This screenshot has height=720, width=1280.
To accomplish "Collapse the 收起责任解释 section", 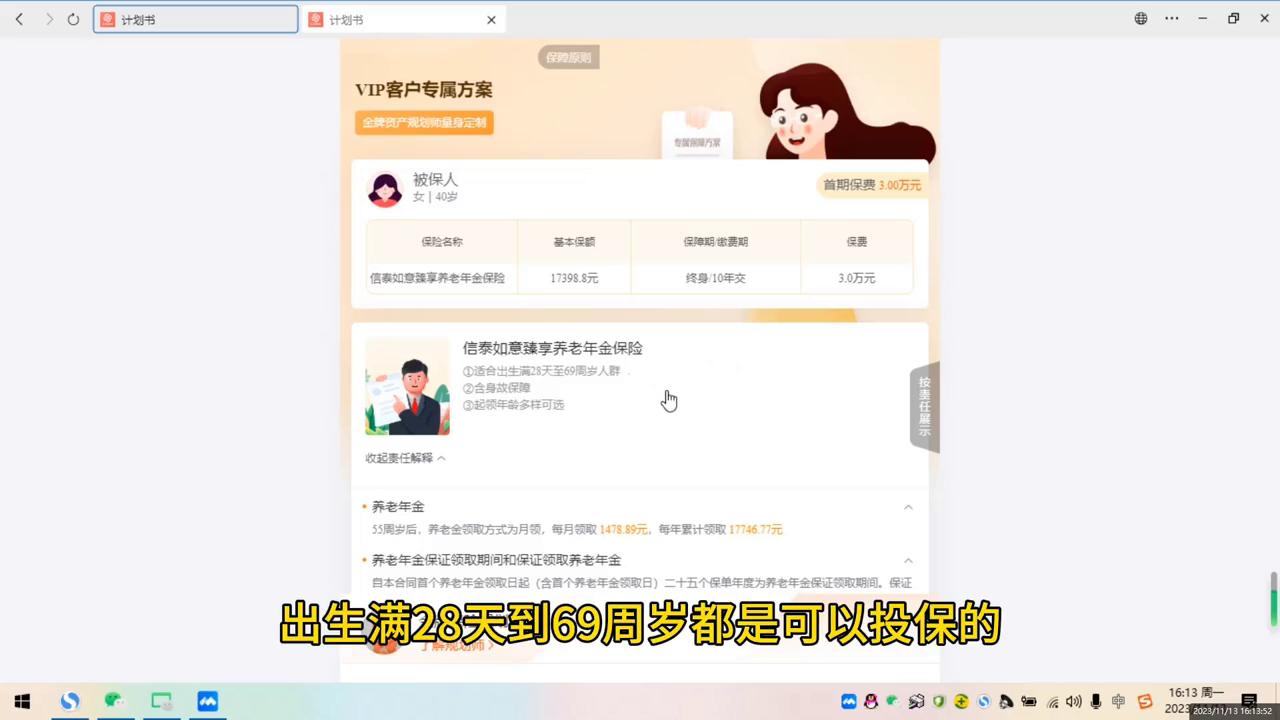I will point(404,457).
